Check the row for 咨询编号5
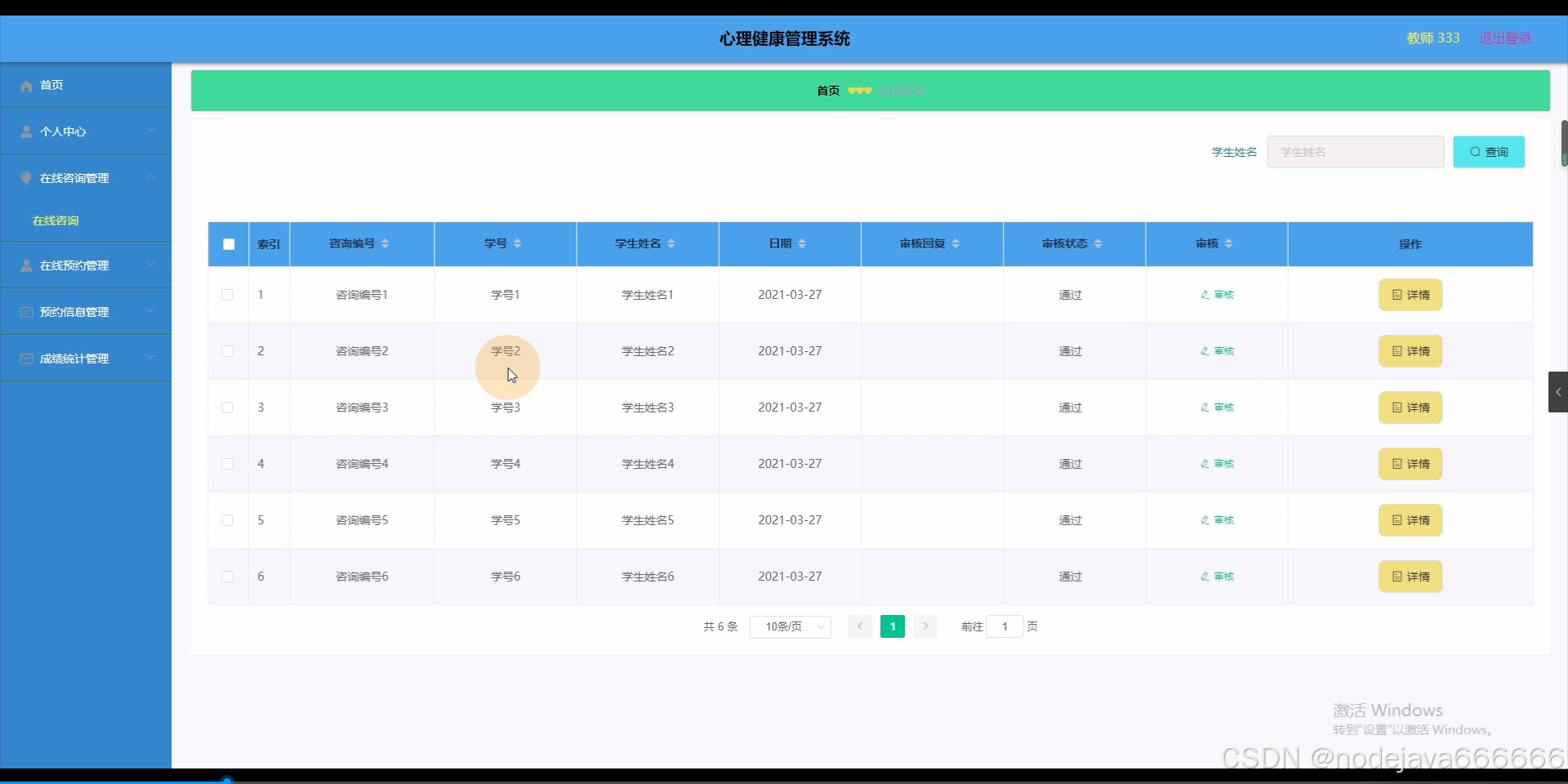Screen dimensions: 1568x784 click(227, 520)
